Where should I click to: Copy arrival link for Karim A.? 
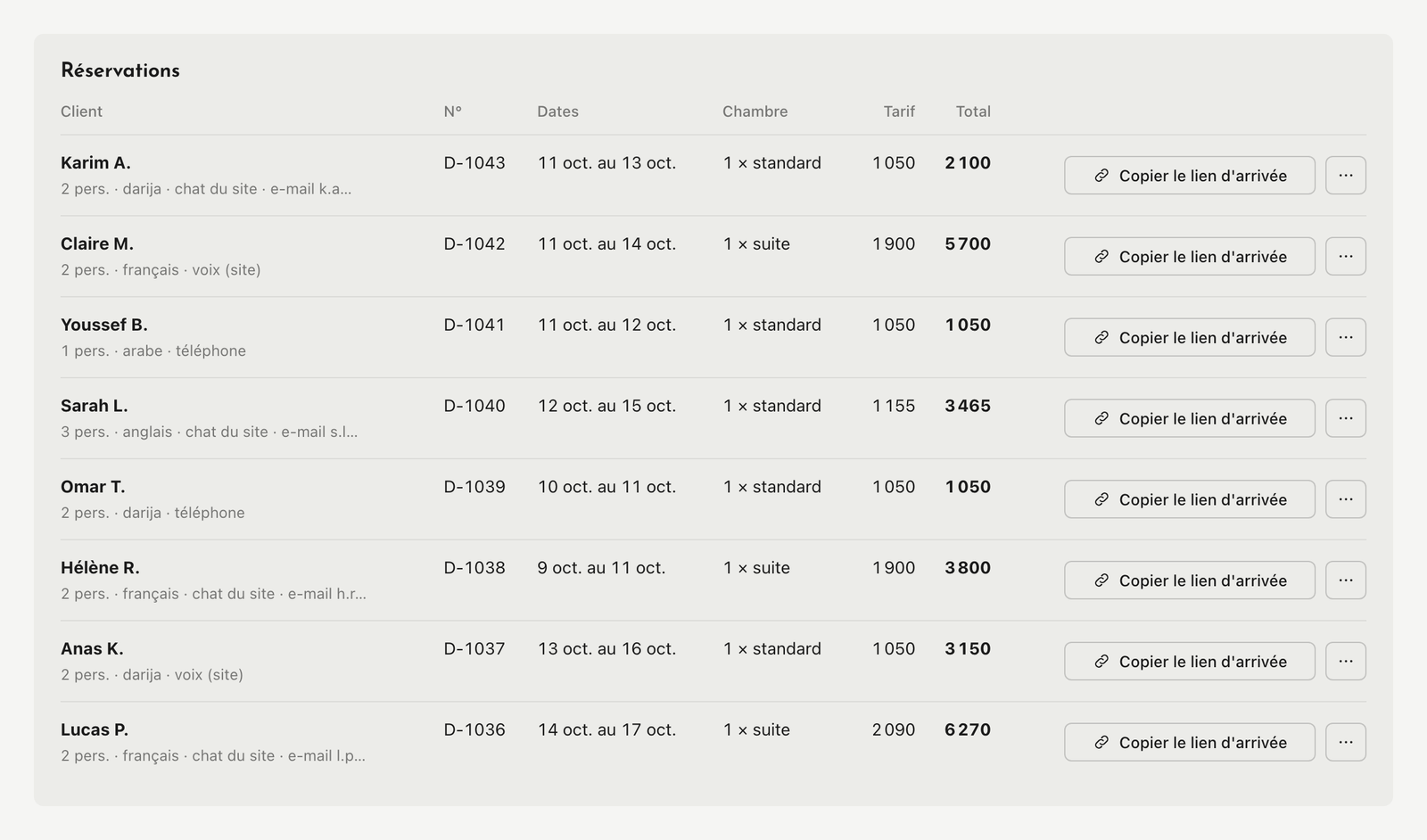tap(1190, 176)
